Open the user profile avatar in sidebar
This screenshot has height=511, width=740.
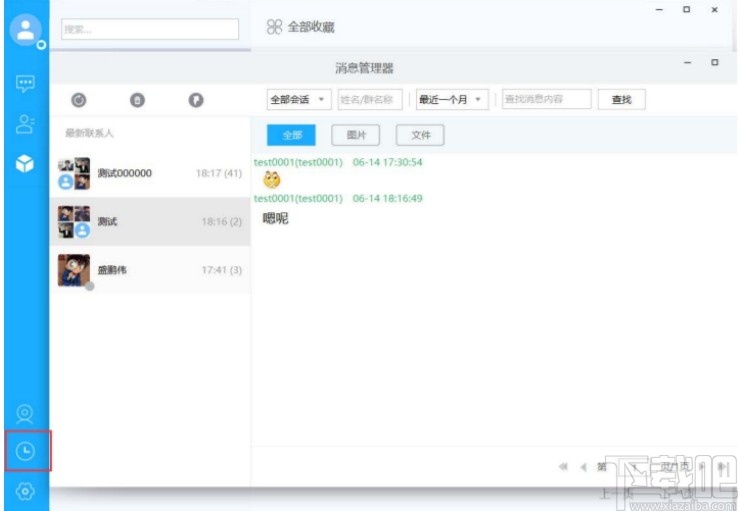click(25, 30)
